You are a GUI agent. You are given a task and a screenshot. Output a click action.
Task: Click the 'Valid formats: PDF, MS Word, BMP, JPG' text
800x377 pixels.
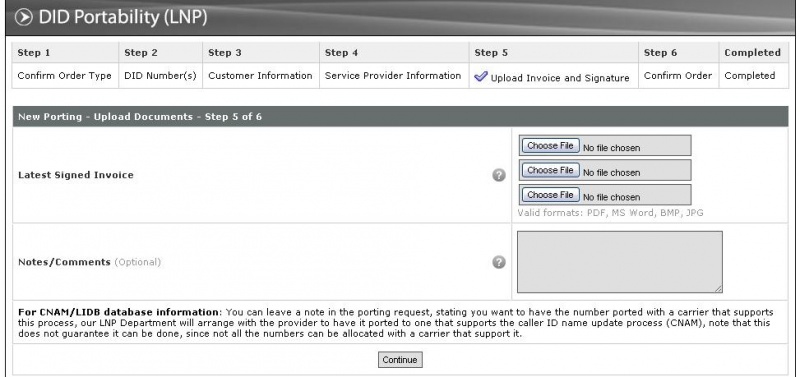tap(610, 213)
